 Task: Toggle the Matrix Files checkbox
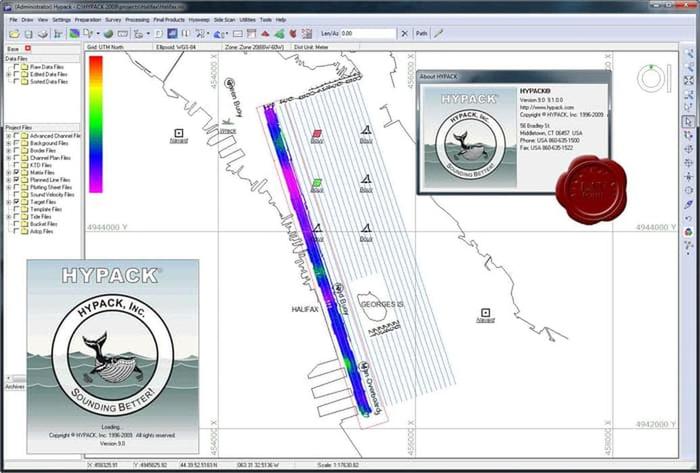[x=16, y=172]
